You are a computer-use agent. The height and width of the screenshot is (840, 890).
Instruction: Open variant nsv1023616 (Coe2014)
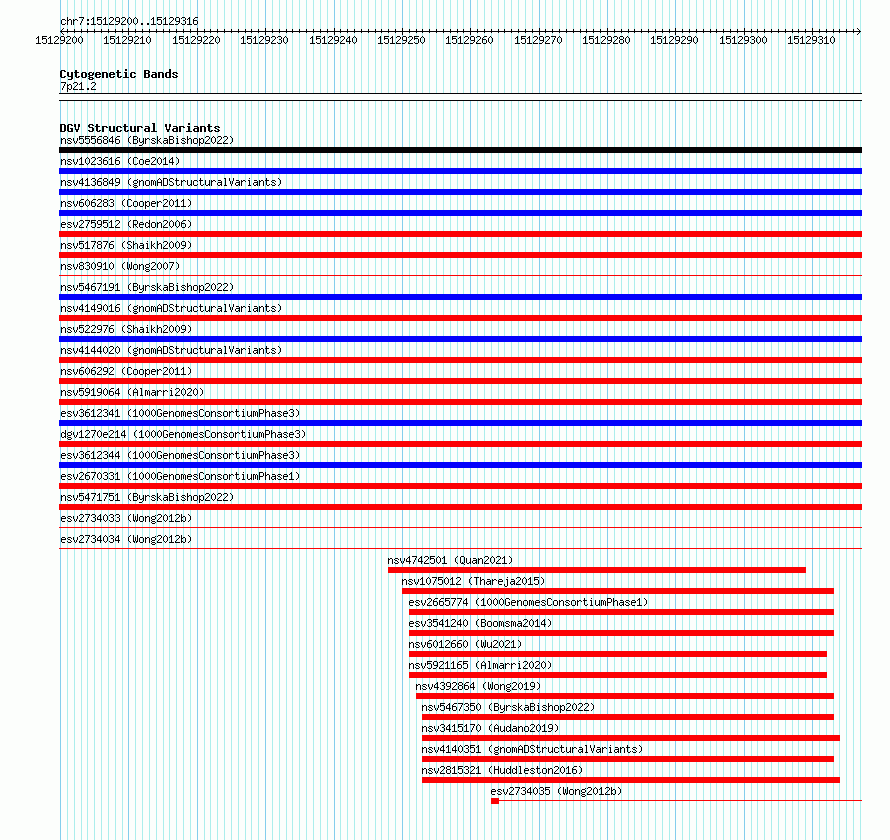coord(120,161)
